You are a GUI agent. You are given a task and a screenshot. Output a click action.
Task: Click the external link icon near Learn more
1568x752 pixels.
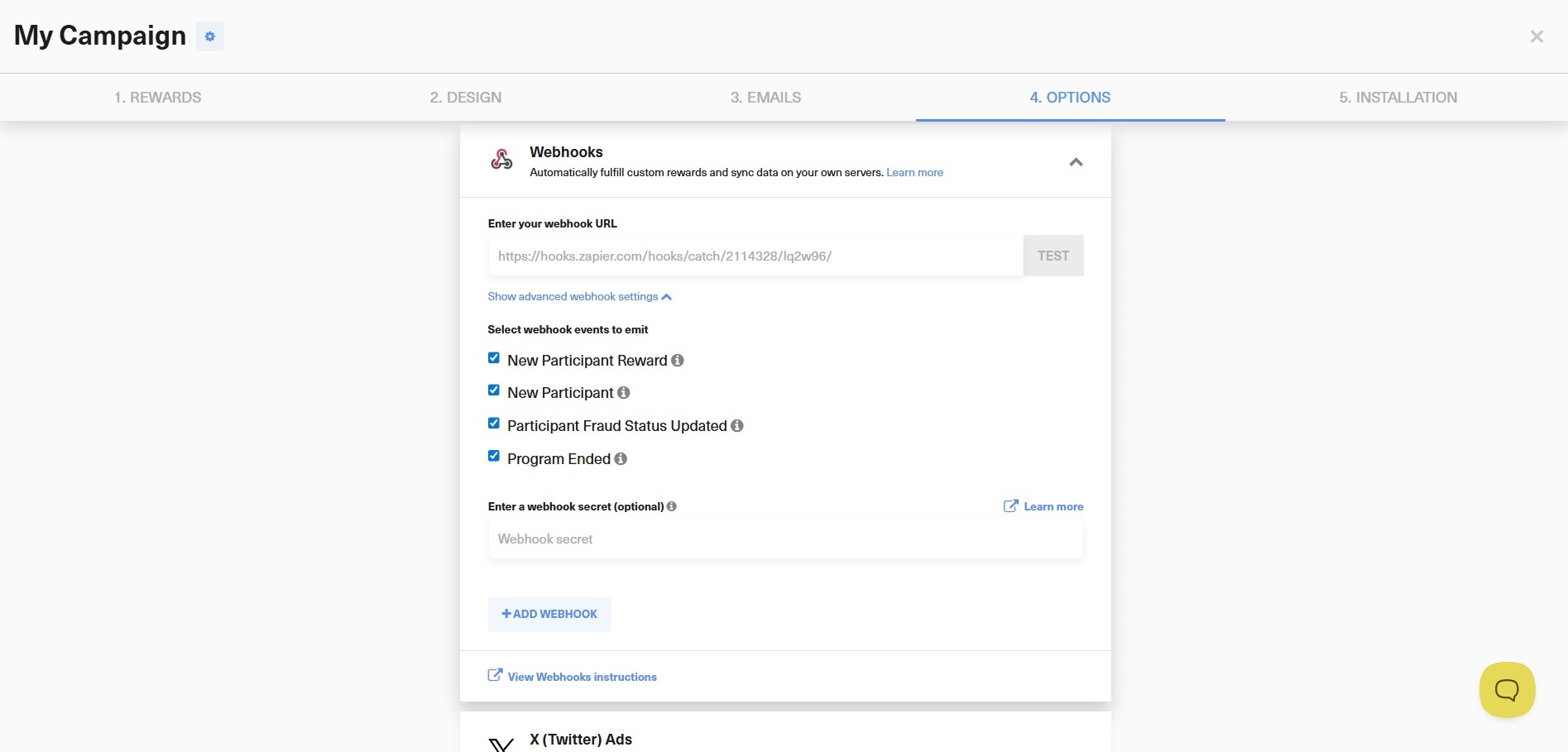(x=1010, y=505)
